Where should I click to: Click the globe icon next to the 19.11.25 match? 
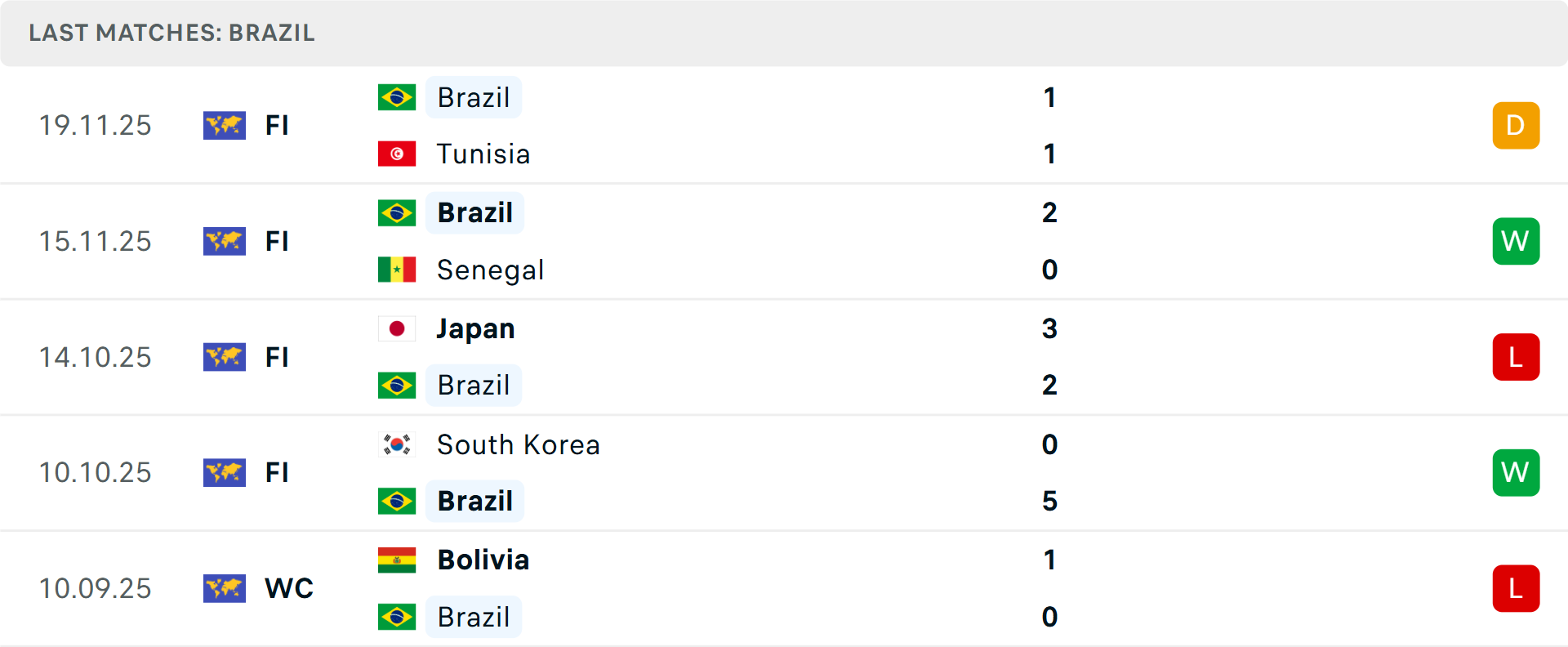[x=225, y=126]
